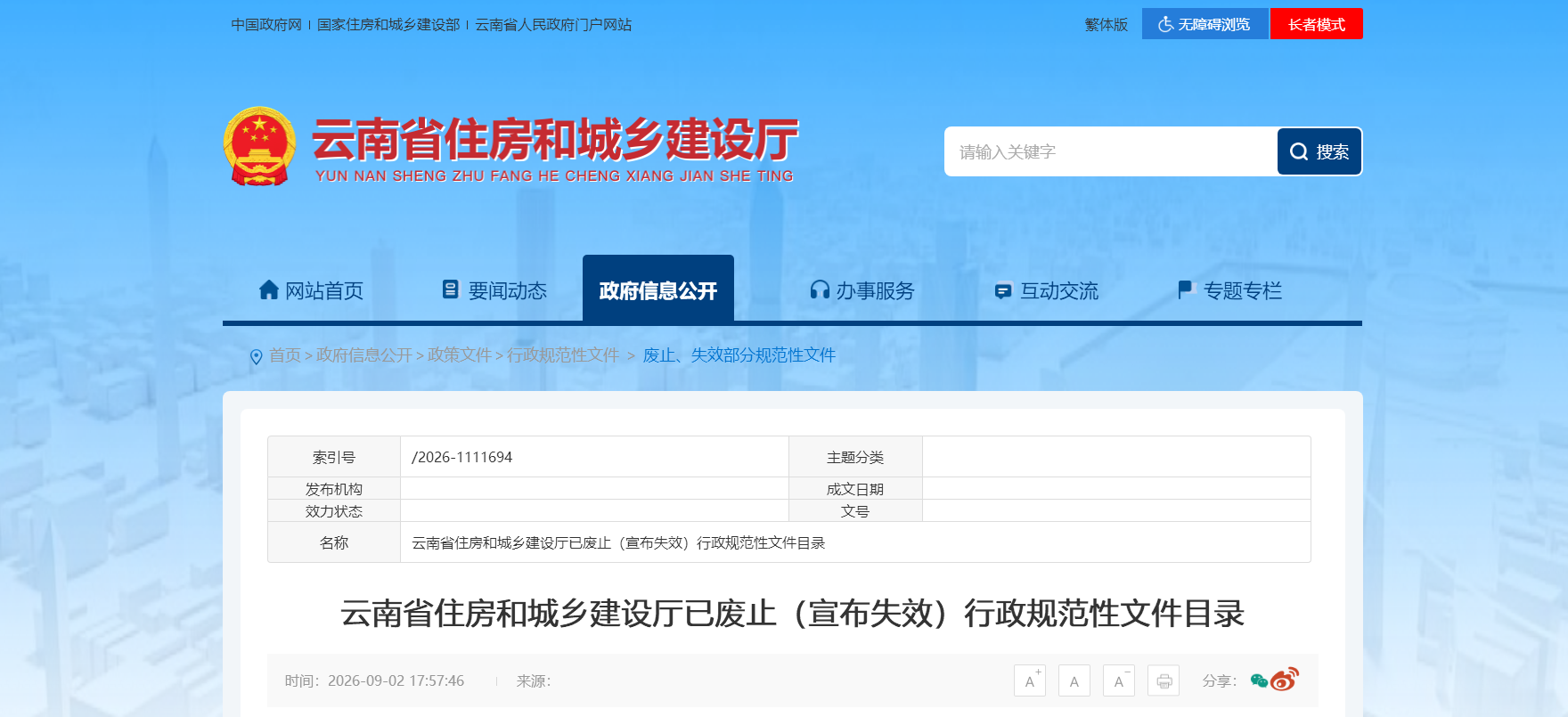The height and width of the screenshot is (717, 1568).
Task: Open the 网站首页 tab
Action: click(x=311, y=290)
